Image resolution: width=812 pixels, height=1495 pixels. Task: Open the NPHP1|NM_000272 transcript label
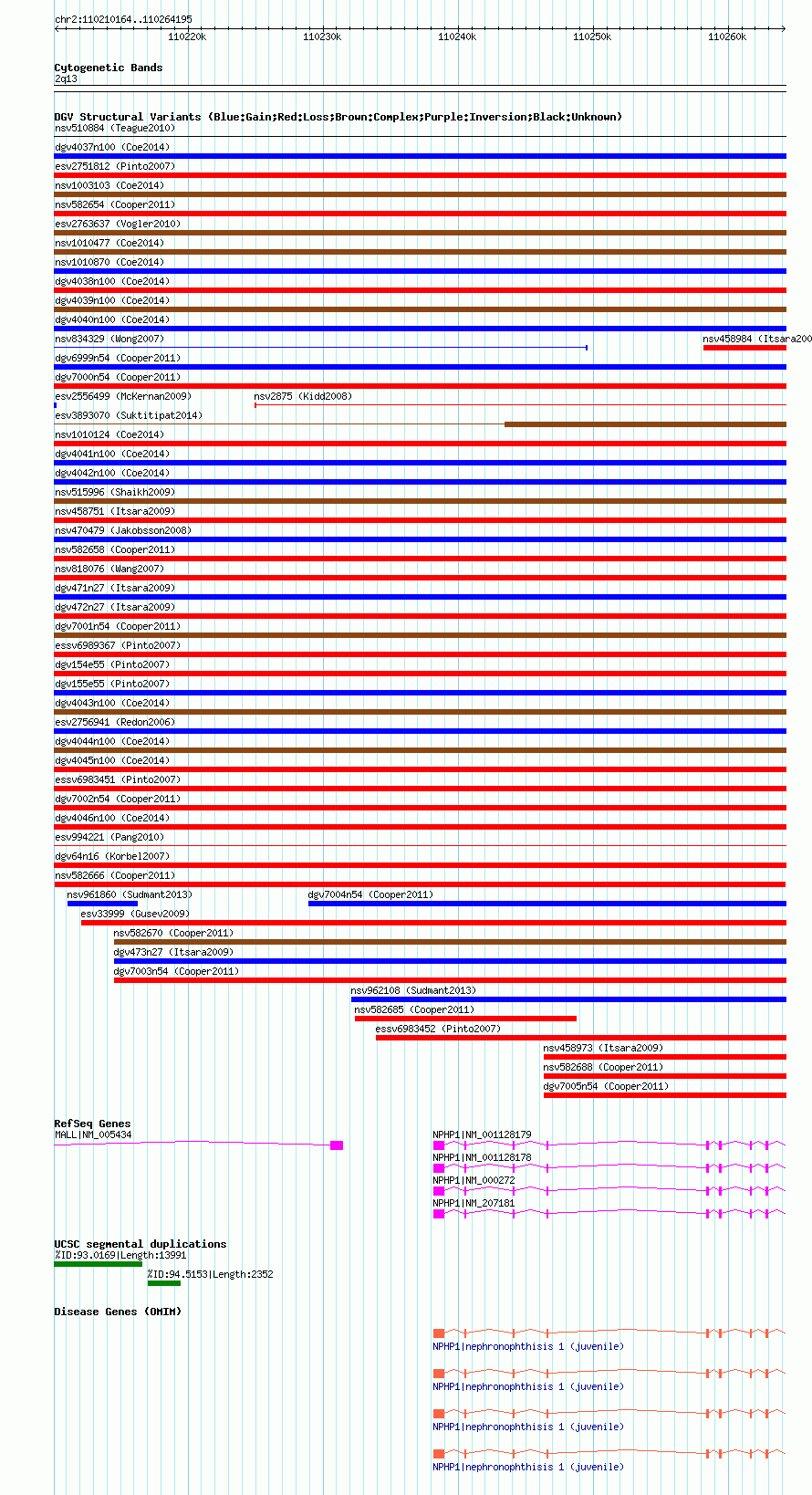(x=474, y=1180)
